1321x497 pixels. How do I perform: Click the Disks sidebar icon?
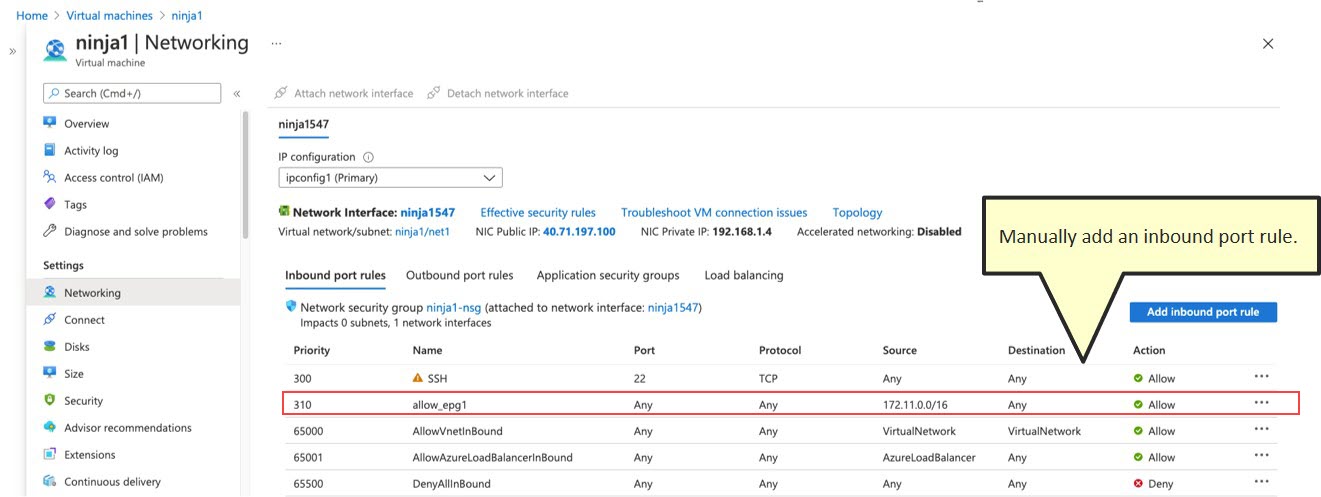click(x=50, y=347)
